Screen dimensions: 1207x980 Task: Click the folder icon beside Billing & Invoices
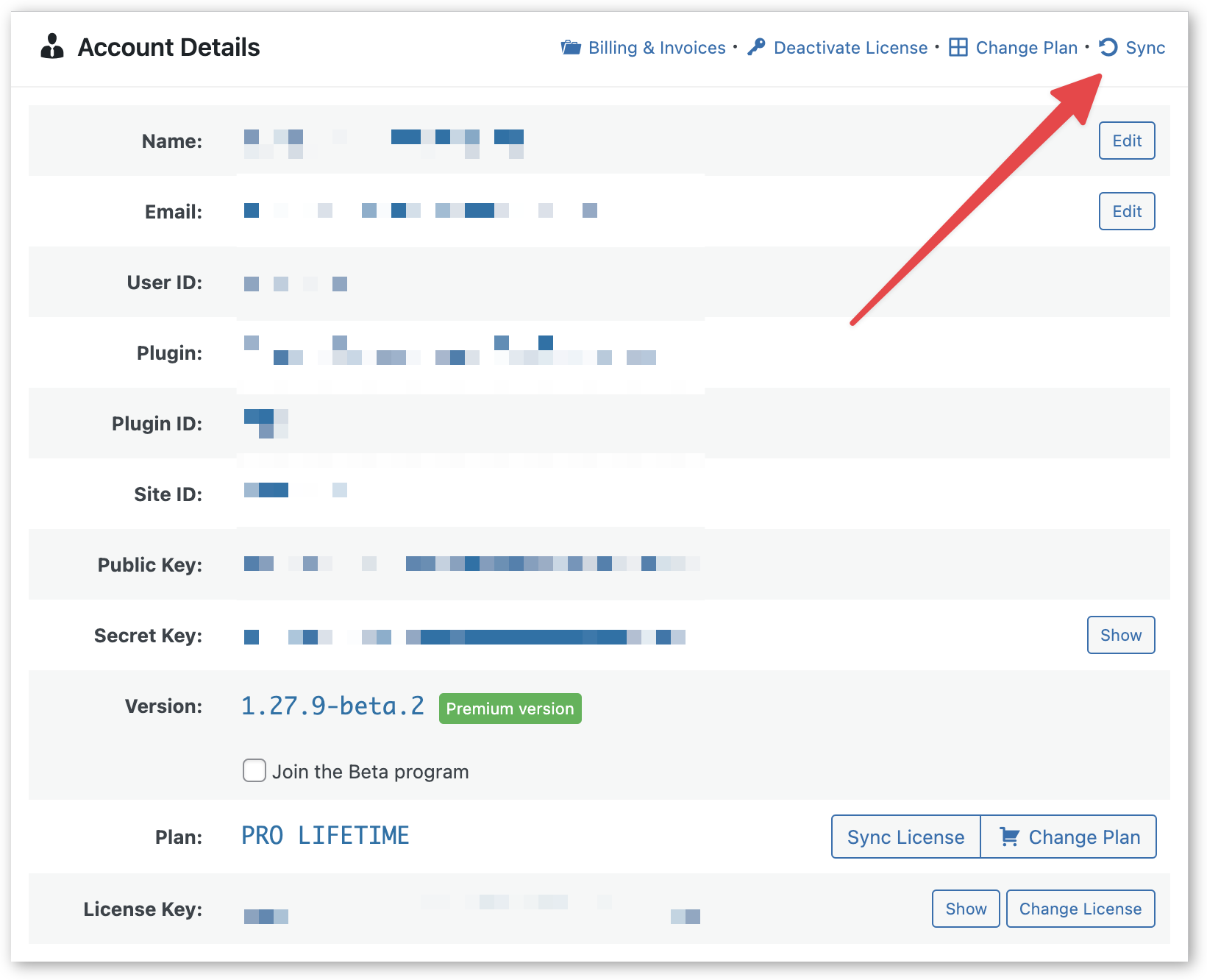coord(572,46)
